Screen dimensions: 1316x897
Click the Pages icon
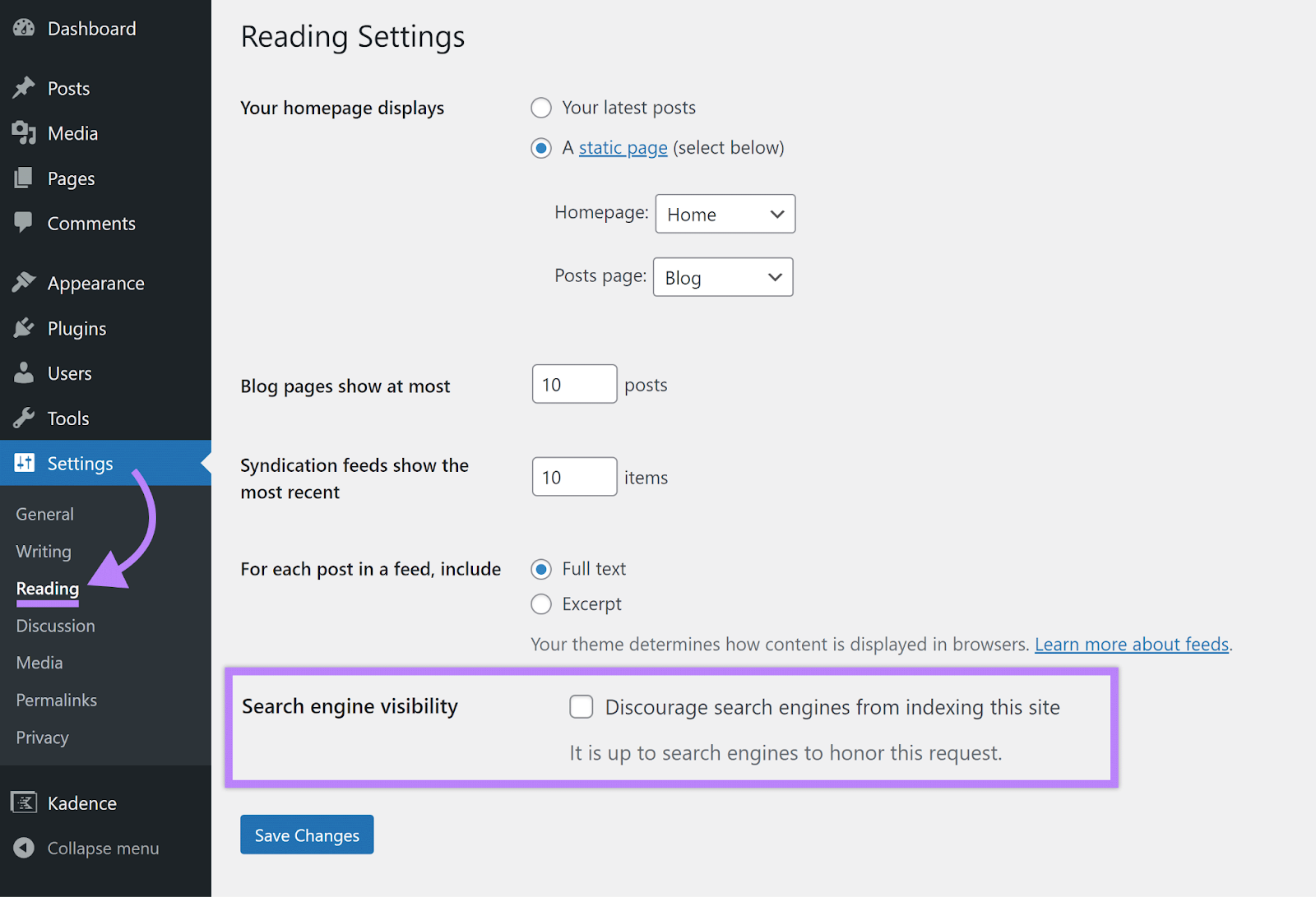24,178
